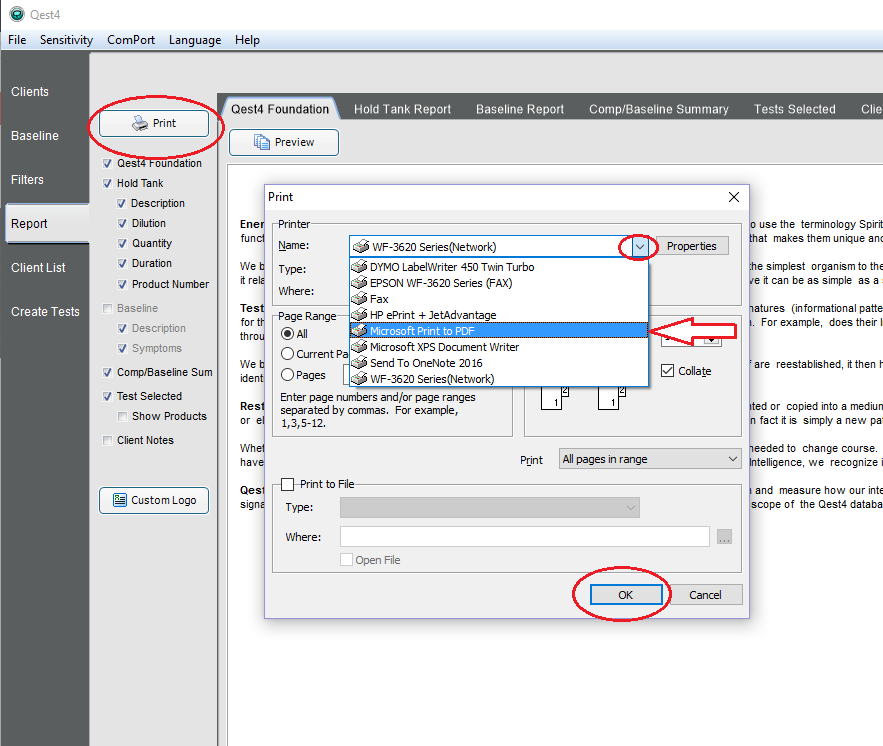Switch to the Comp/Baseline Summary tab
Image resolution: width=883 pixels, height=746 pixels.
tap(659, 109)
